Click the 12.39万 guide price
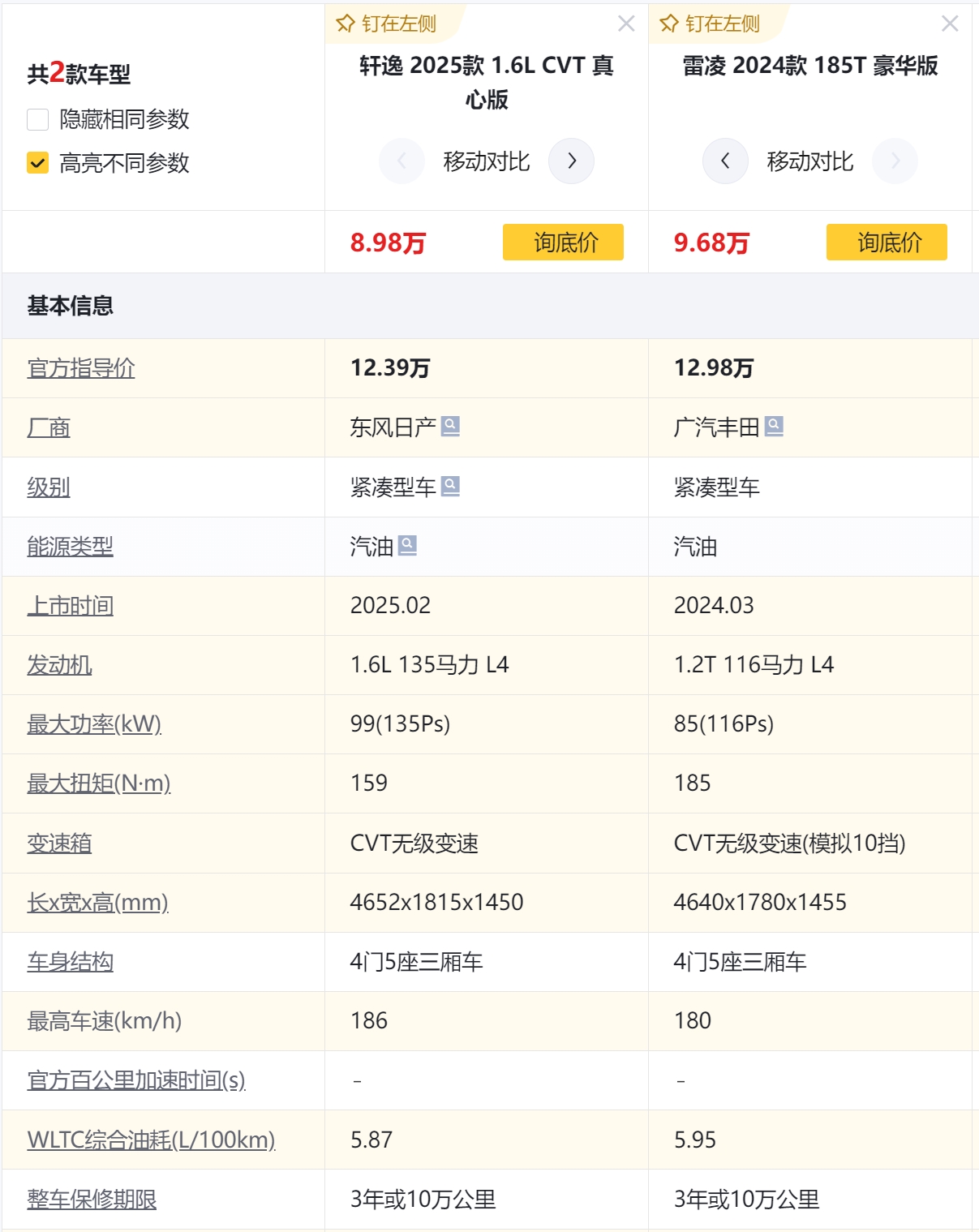This screenshot has width=979, height=1232. (390, 368)
